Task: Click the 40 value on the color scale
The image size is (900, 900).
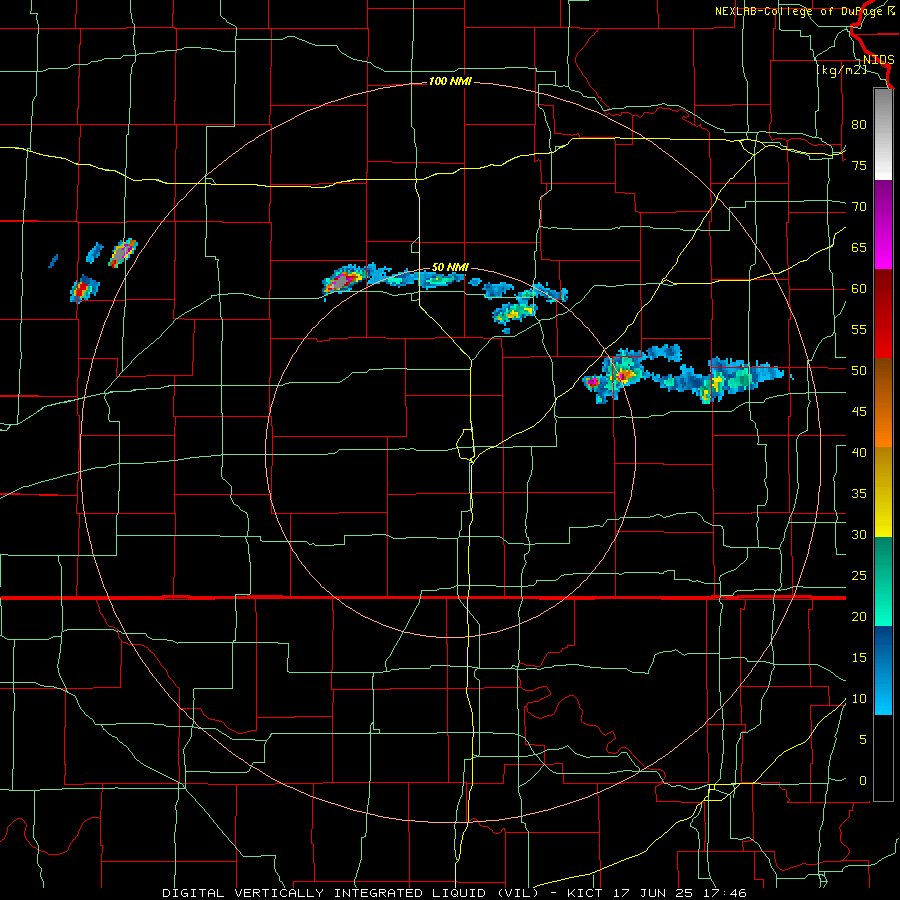Action: (x=859, y=452)
